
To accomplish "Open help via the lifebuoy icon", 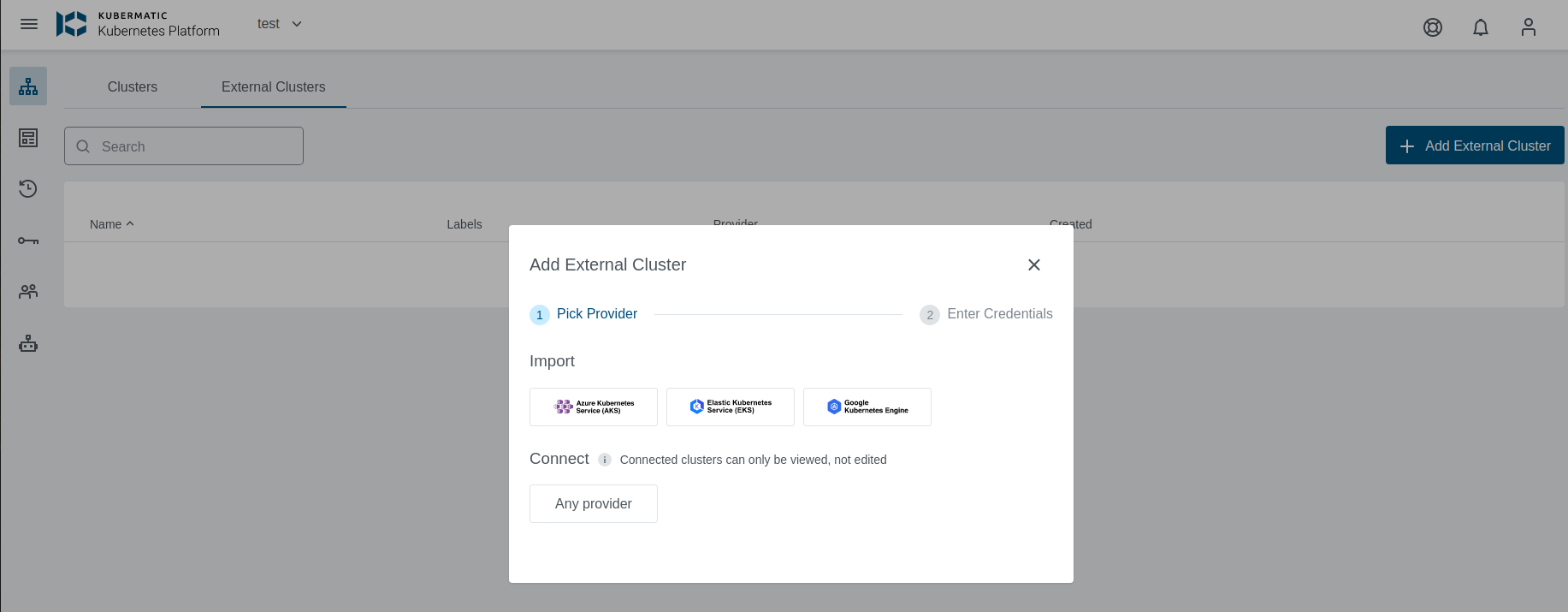I will pos(1433,27).
